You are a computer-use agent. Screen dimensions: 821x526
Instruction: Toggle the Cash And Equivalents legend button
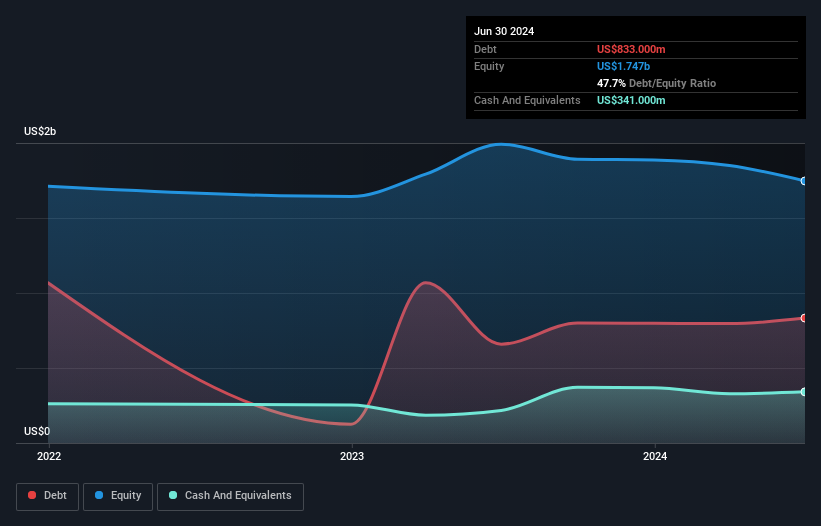(x=230, y=496)
